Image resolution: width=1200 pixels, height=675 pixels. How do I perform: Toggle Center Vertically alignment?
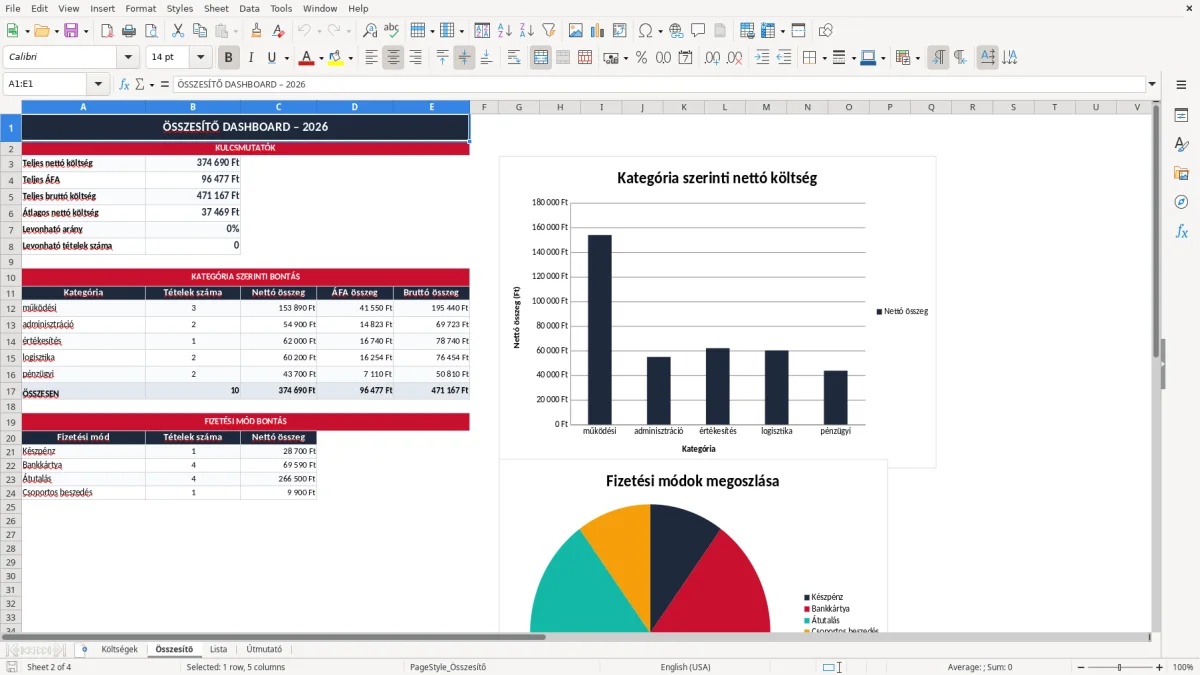[464, 57]
